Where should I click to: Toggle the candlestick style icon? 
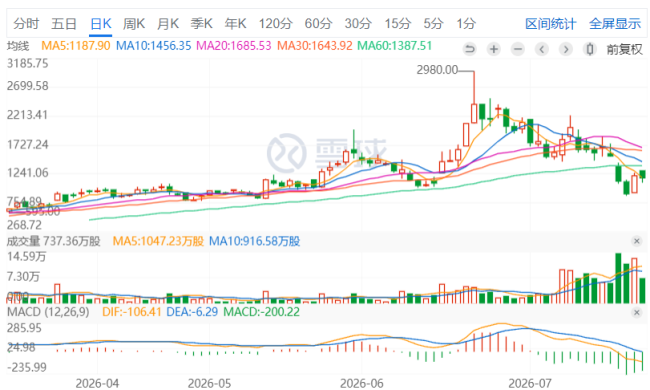(589, 49)
